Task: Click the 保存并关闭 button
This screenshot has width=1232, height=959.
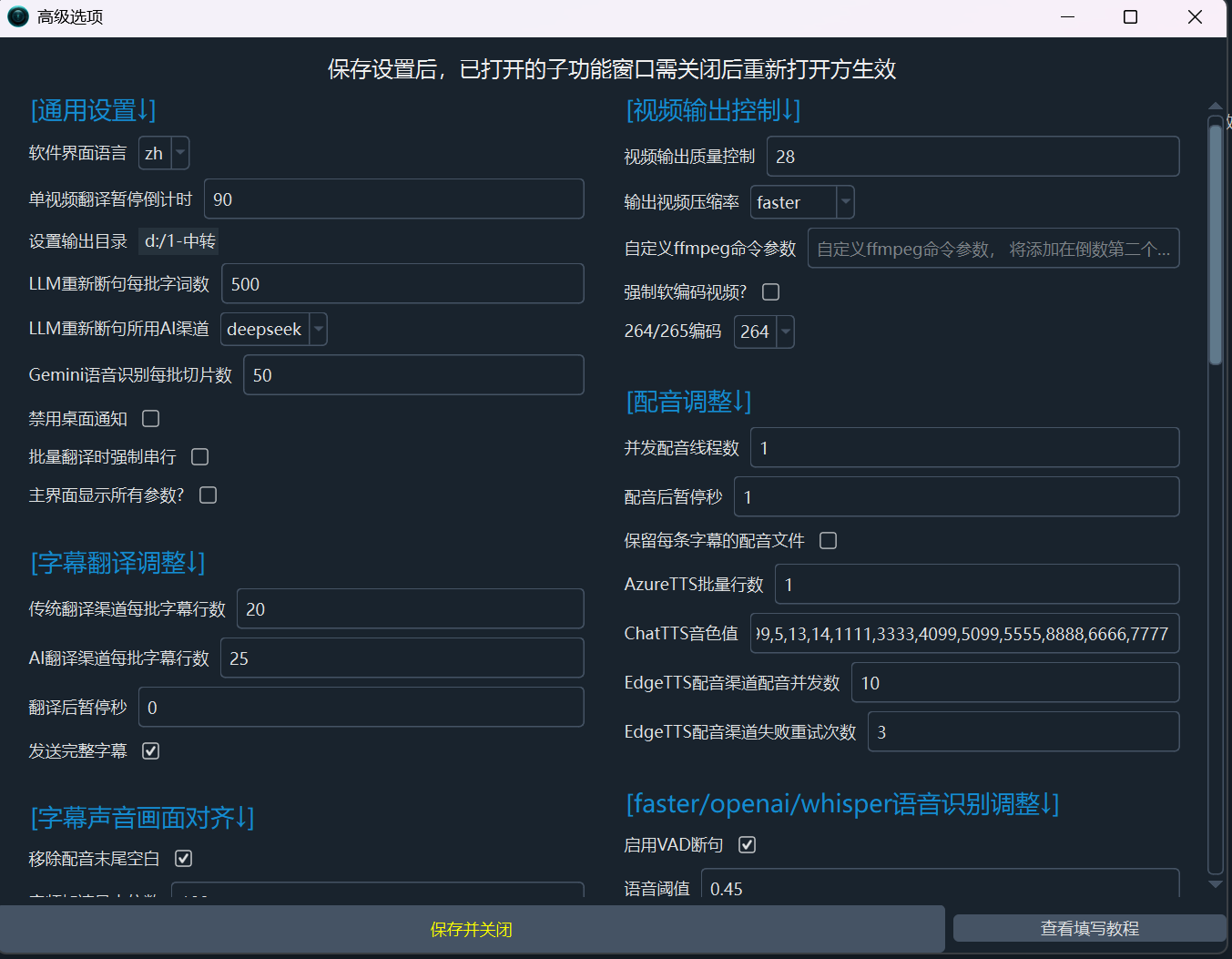Action: tap(471, 929)
